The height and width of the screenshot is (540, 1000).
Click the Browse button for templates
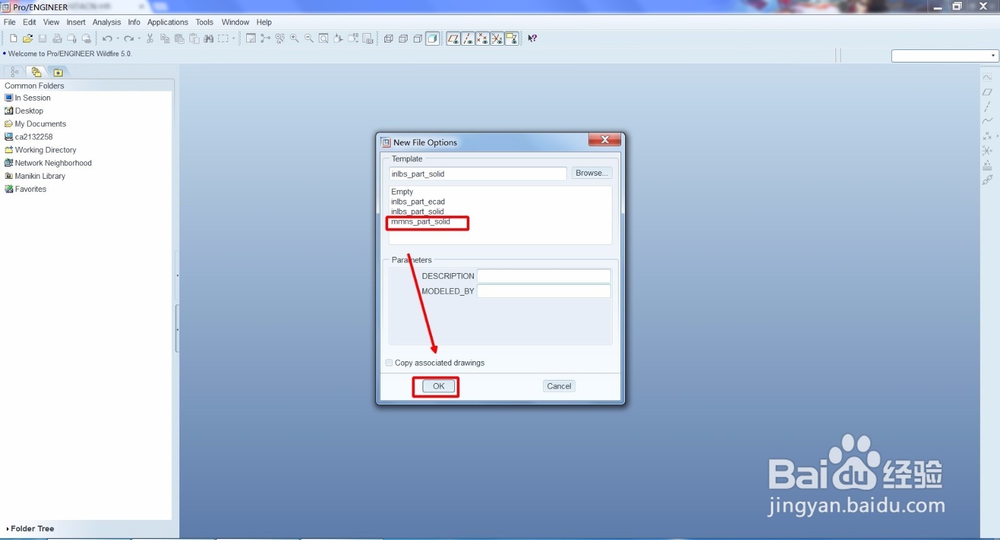(591, 173)
